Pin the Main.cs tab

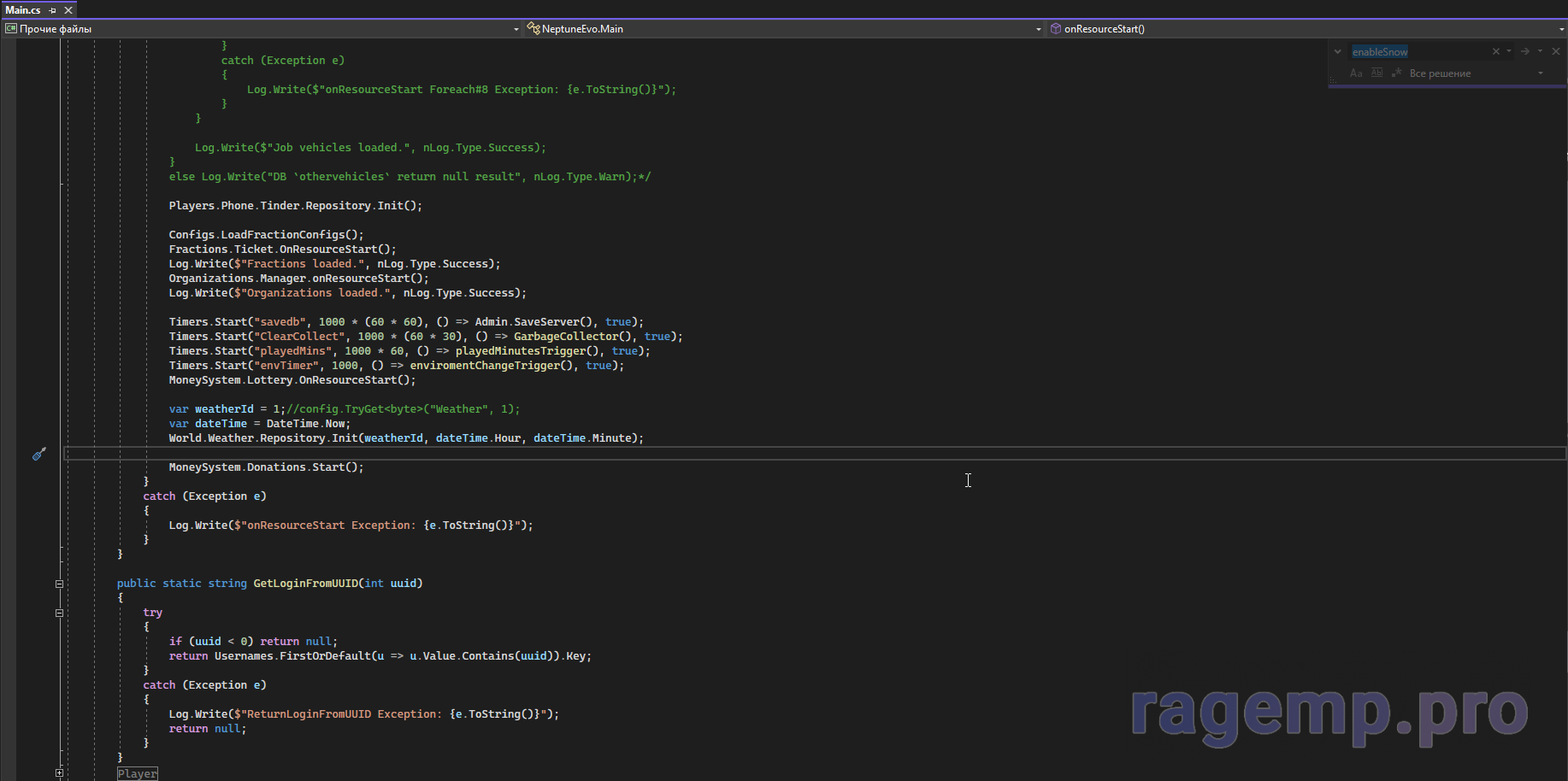point(53,10)
